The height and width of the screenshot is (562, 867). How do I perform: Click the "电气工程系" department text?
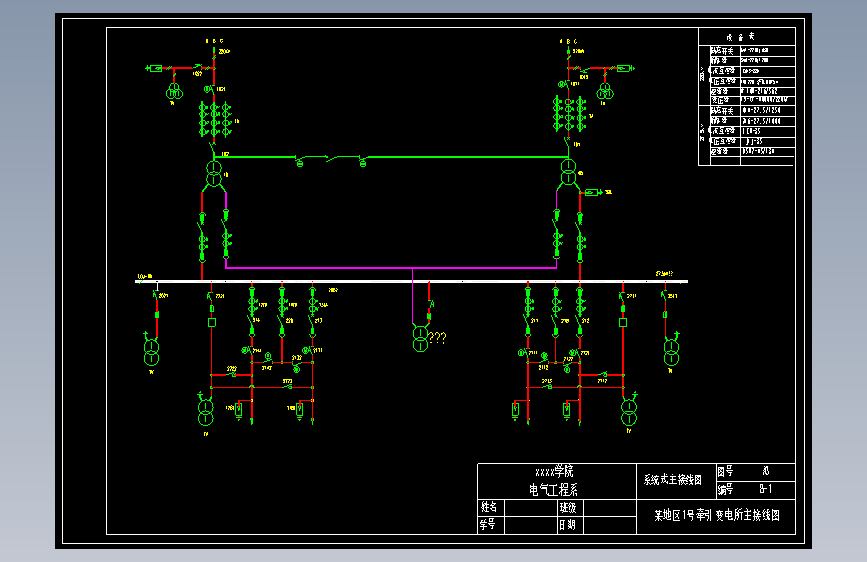(x=553, y=490)
